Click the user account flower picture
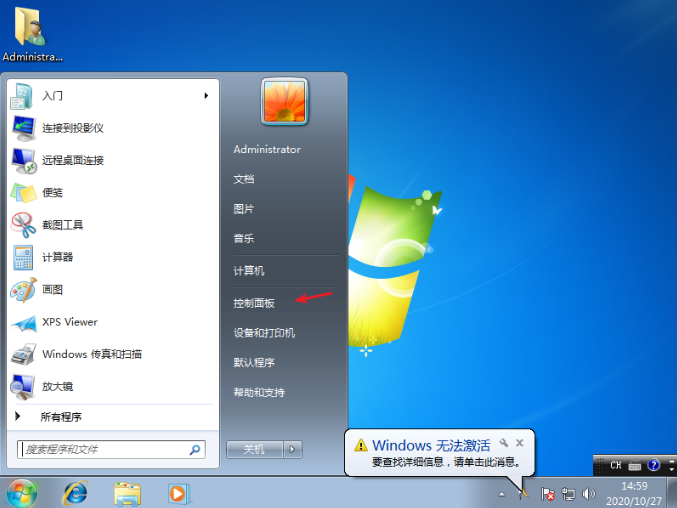Viewport: 677px width, 508px height. pyautogui.click(x=282, y=101)
